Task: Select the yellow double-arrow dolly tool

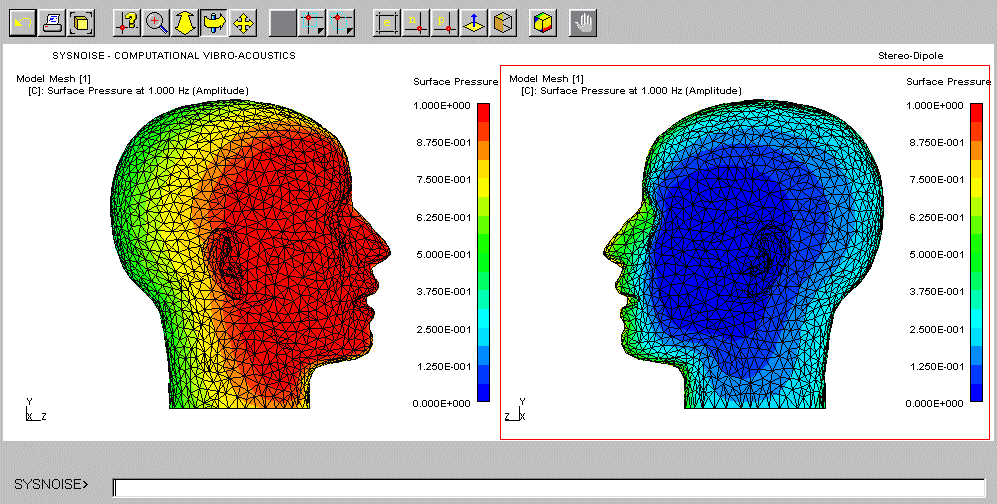Action: pos(185,21)
